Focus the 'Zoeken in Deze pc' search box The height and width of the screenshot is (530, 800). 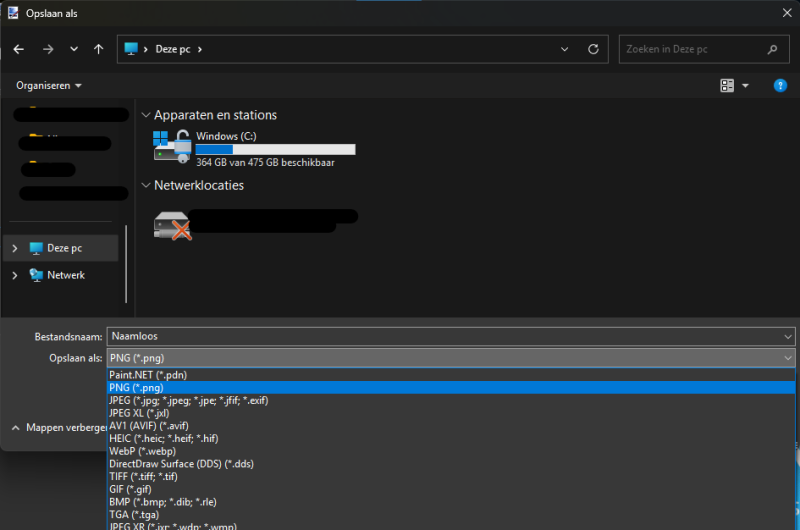pyautogui.click(x=704, y=49)
